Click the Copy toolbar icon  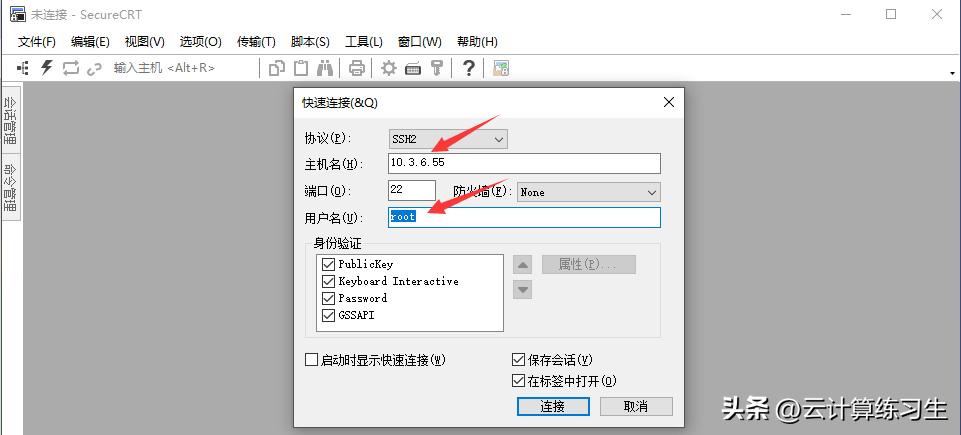coord(277,68)
